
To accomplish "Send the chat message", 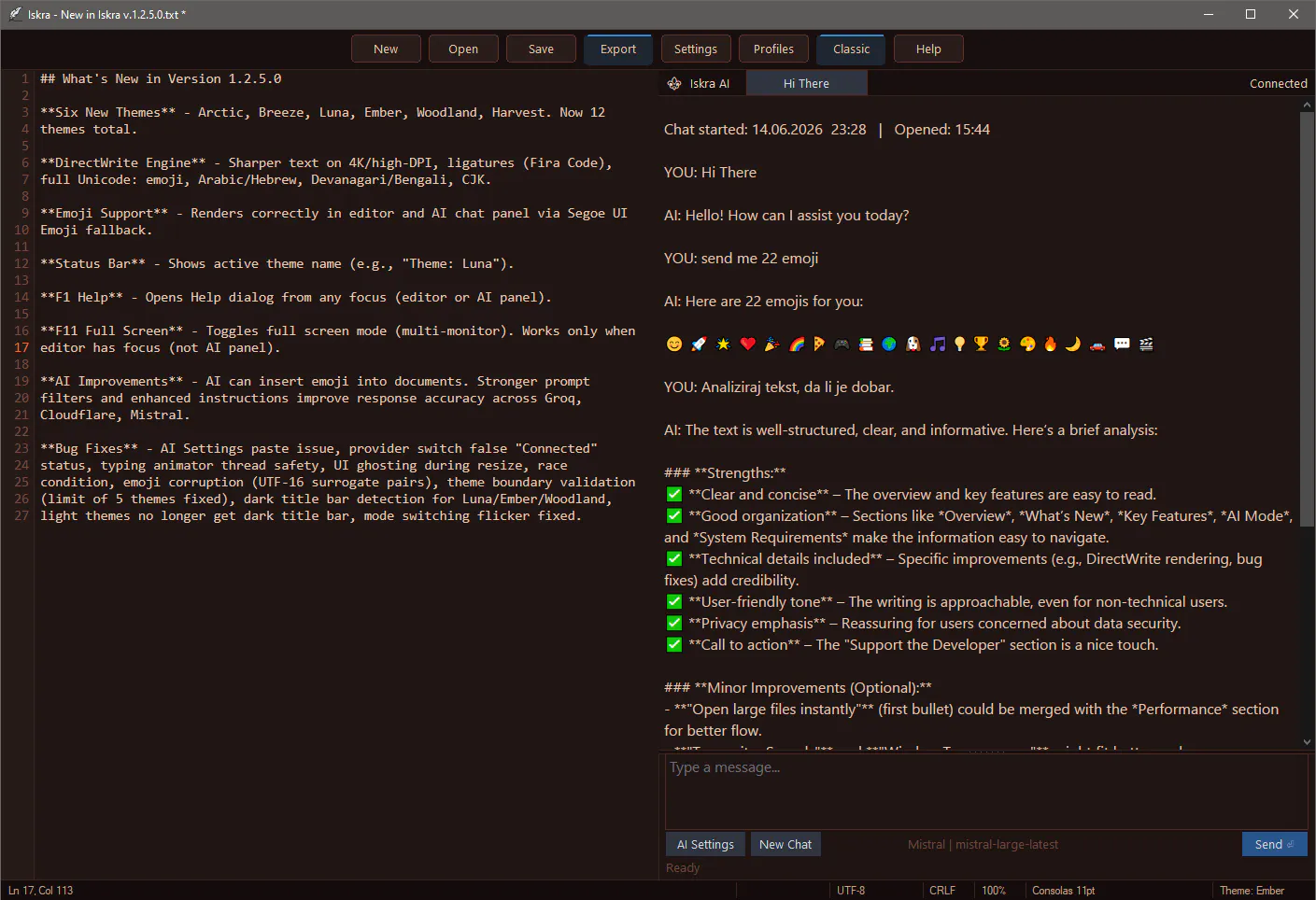I will coord(1274,844).
